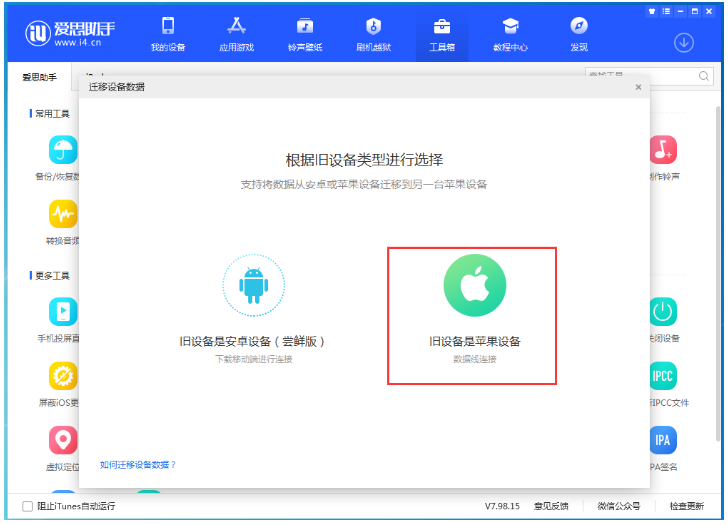This screenshot has width=728, height=524.
Task: Open 应用游戏 apps and games section
Action: click(237, 34)
